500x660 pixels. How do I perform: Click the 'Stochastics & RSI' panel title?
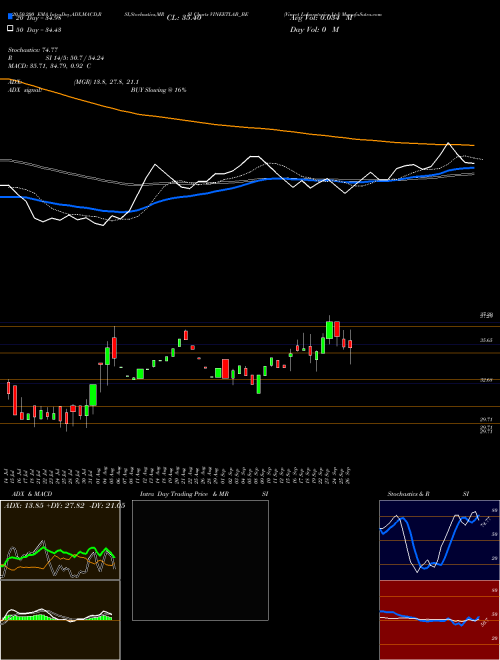[428, 494]
